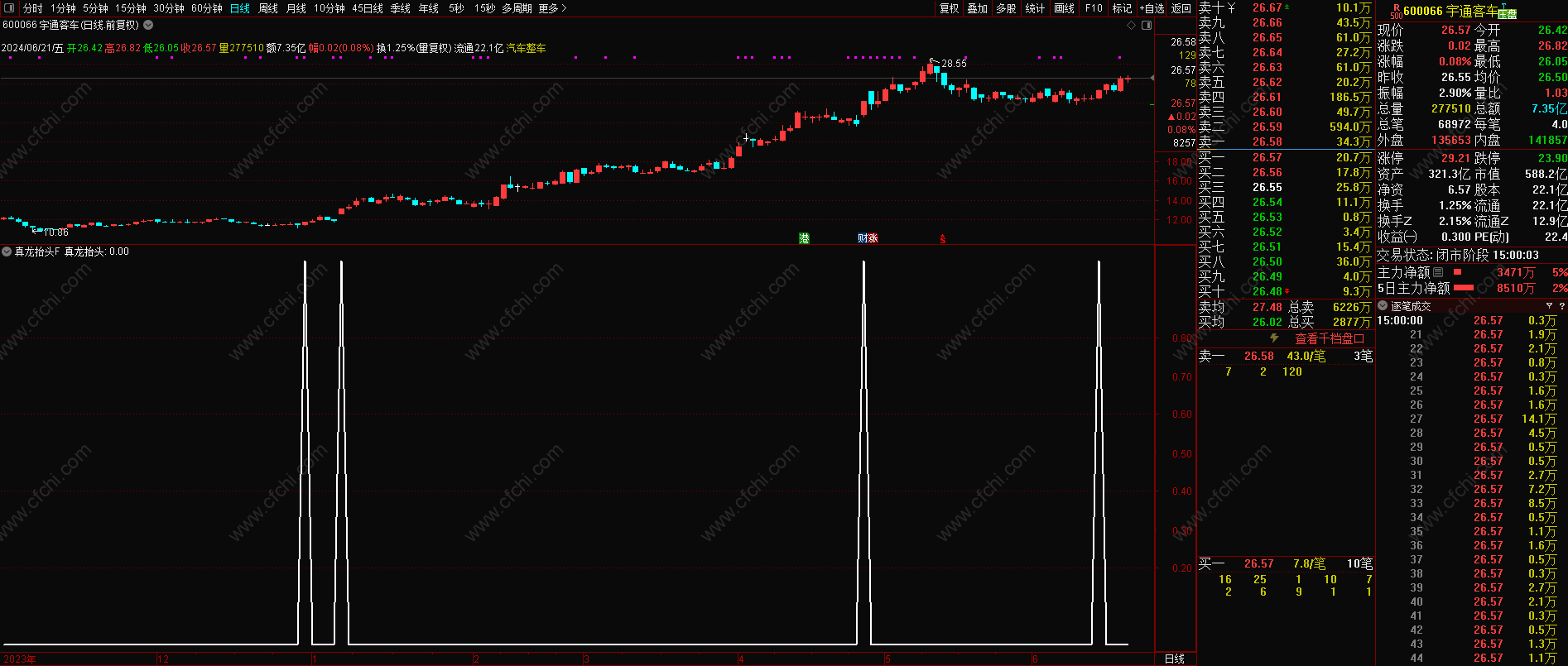Click the filter icon in 逐笔成交

coord(1549,306)
